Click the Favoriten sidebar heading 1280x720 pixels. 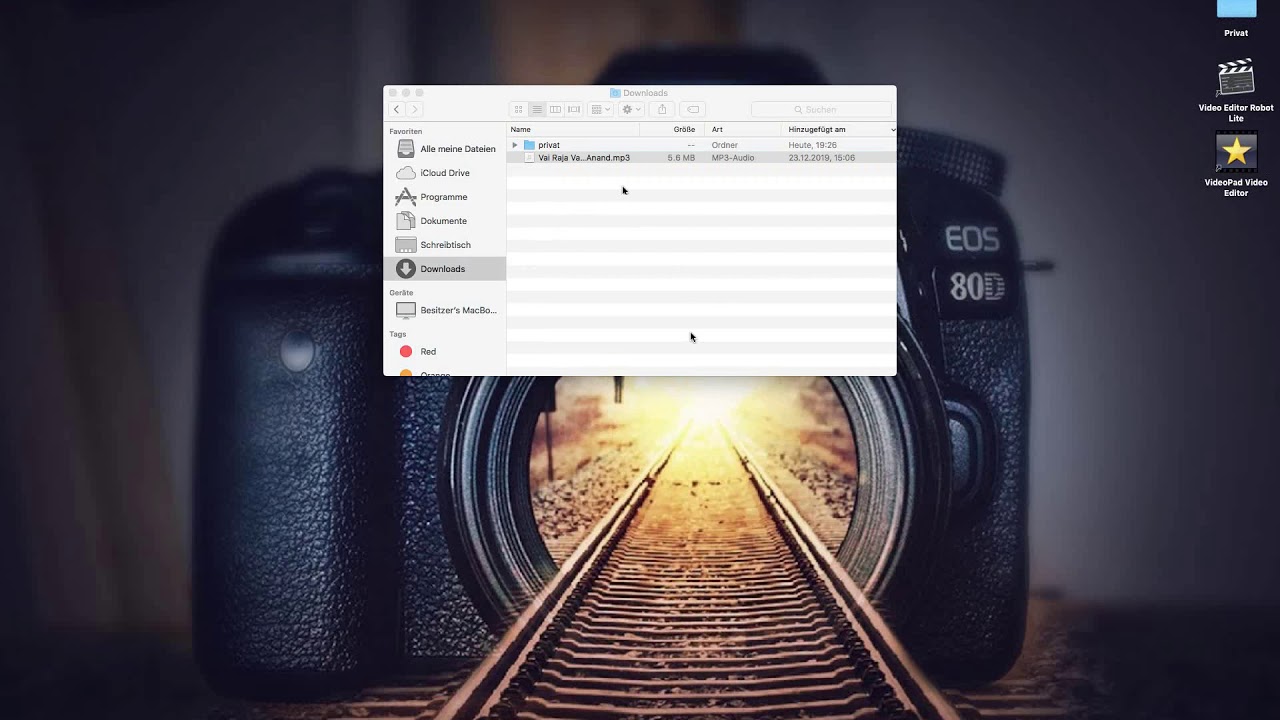point(406,132)
